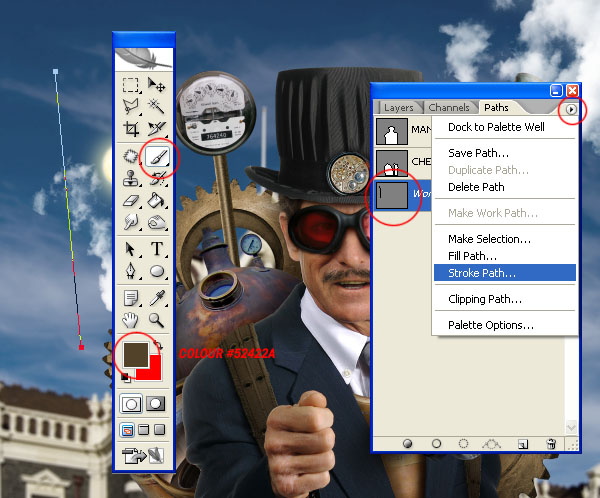Select the Sponge tool
The width and height of the screenshot is (600, 498).
[x=157, y=222]
